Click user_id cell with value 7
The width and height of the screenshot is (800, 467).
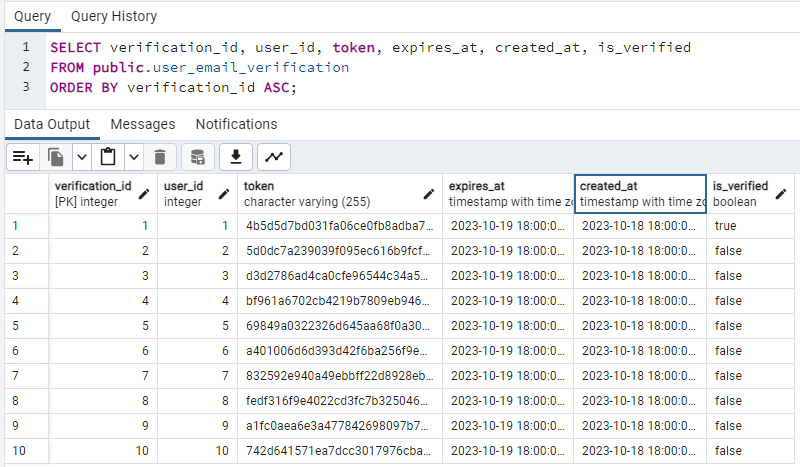tap(197, 376)
